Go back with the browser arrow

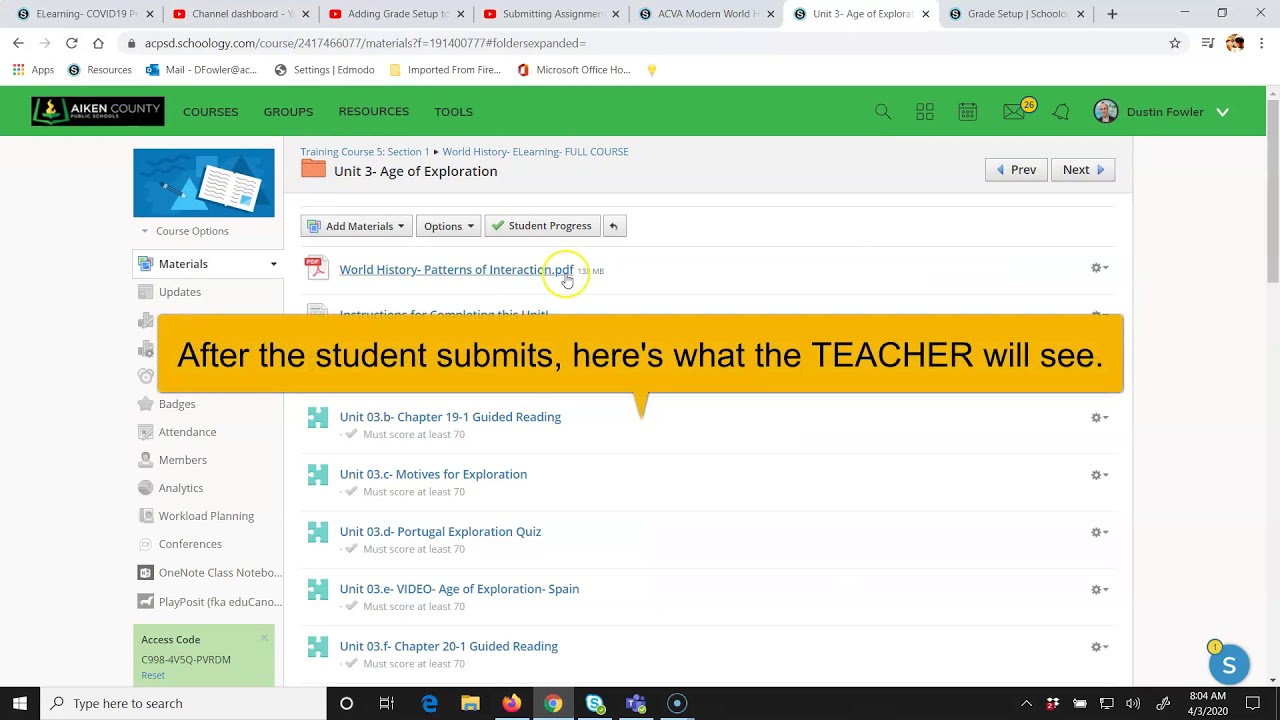pyautogui.click(x=18, y=43)
